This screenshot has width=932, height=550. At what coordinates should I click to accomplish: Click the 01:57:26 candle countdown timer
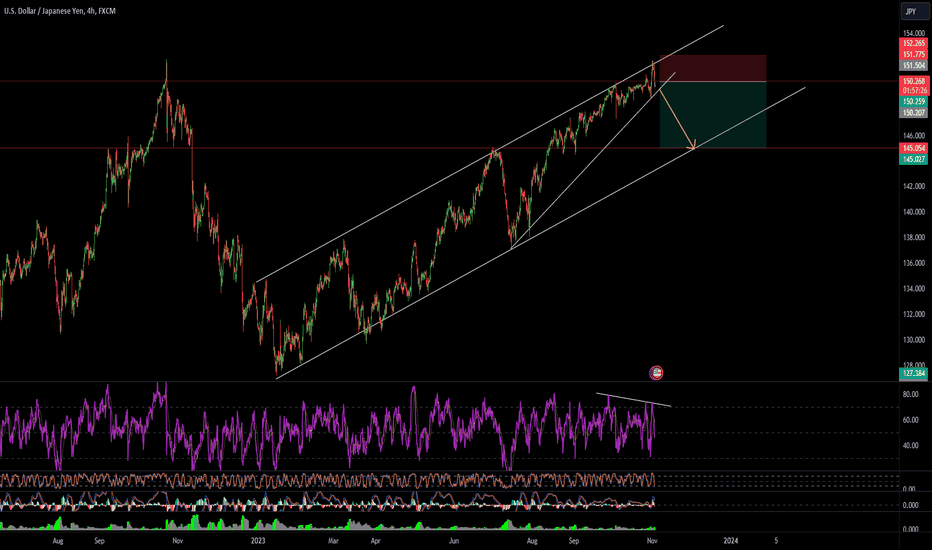pos(914,91)
